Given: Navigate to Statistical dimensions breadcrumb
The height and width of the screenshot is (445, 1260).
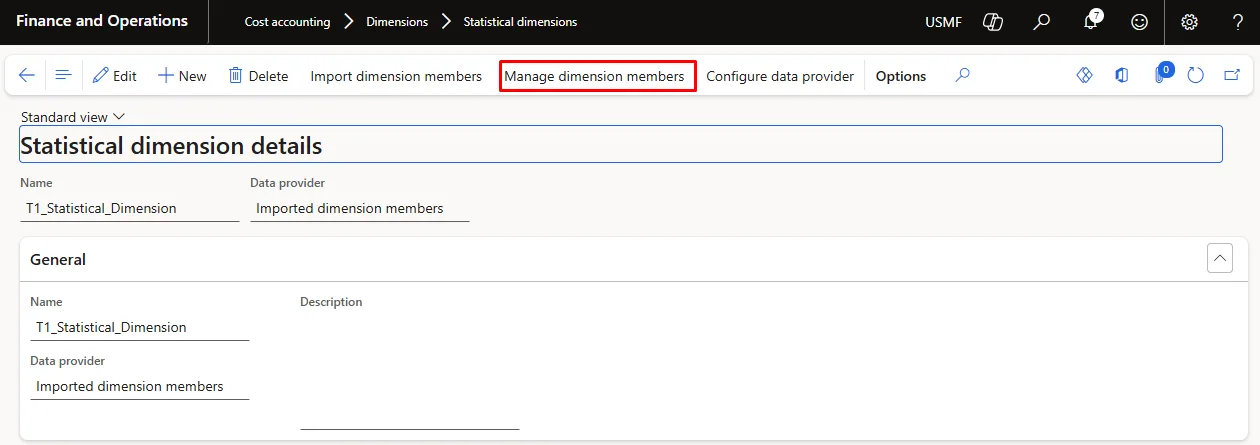Looking at the screenshot, I should pyautogui.click(x=520, y=22).
